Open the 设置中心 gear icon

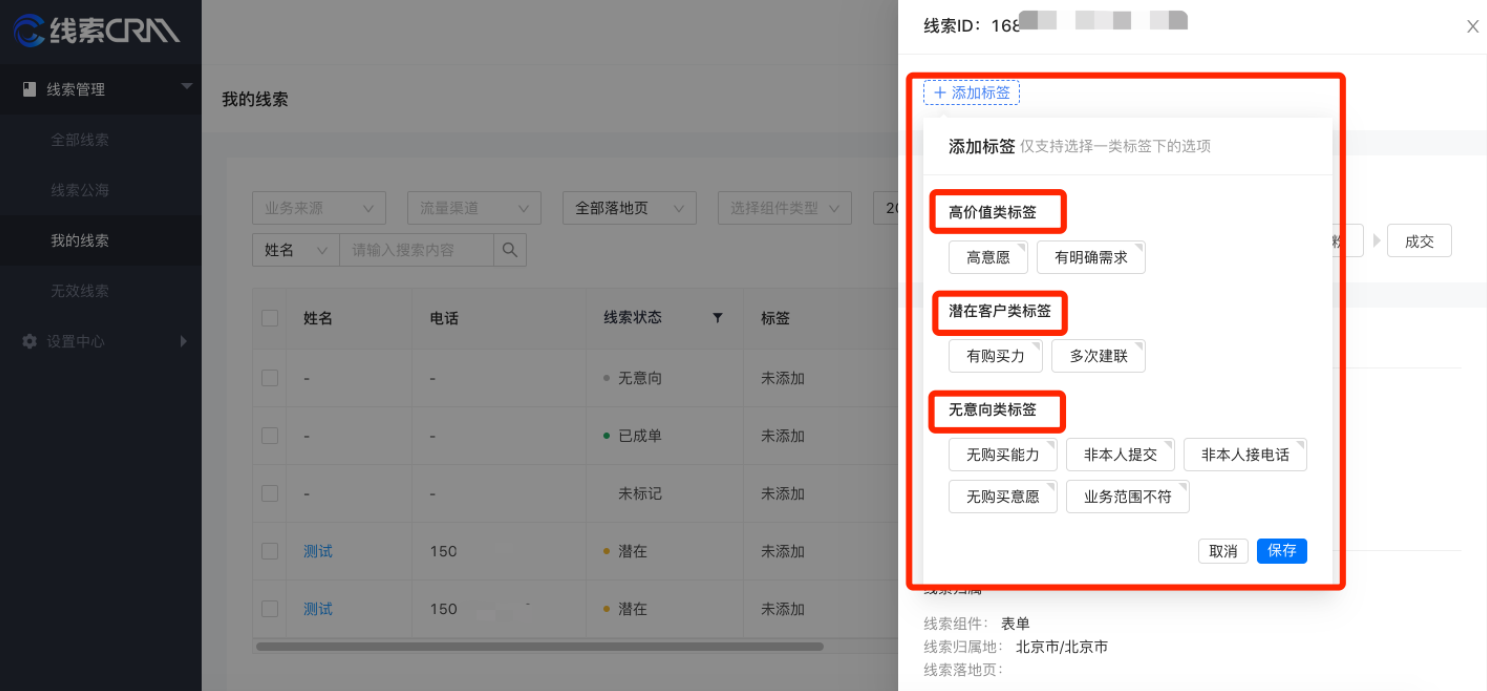pos(29,341)
